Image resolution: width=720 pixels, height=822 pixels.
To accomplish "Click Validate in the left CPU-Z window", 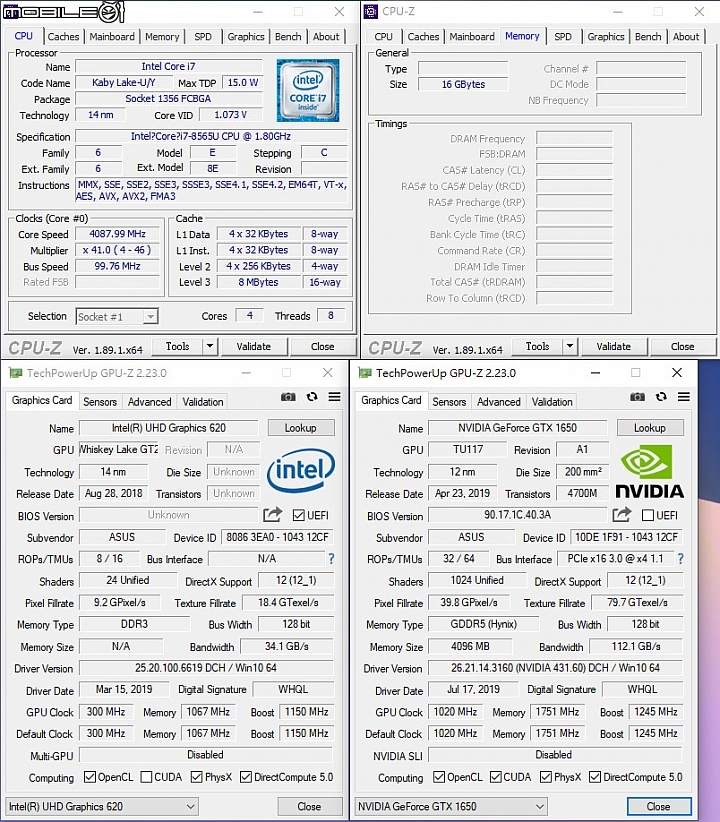I will point(254,346).
